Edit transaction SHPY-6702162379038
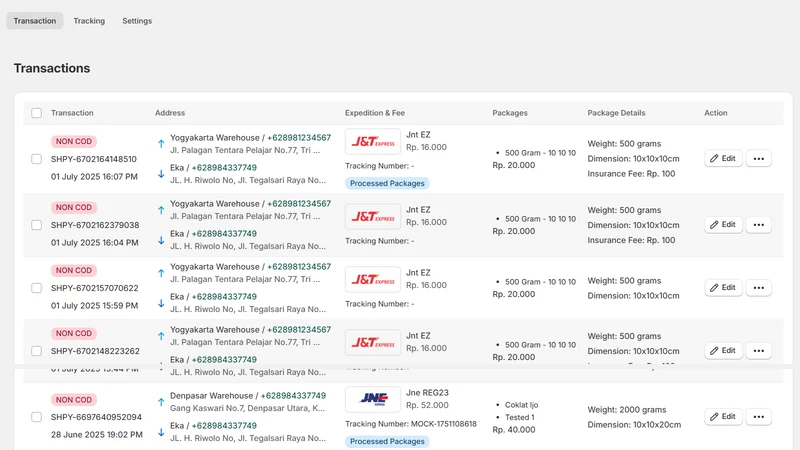Image resolution: width=800 pixels, height=450 pixels. coord(723,224)
